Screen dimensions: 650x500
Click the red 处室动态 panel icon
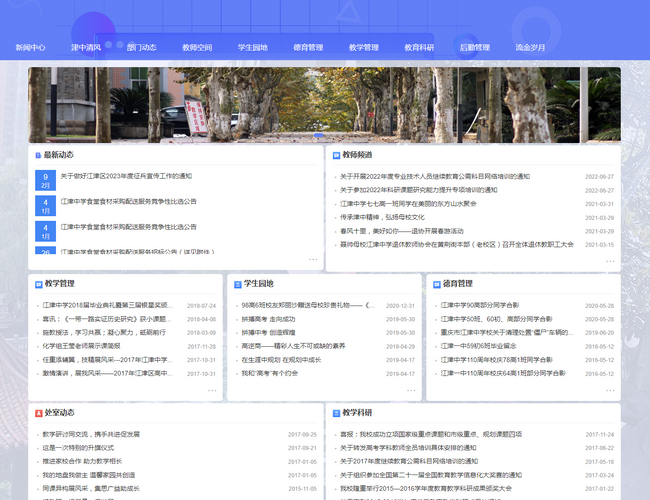tap(39, 413)
